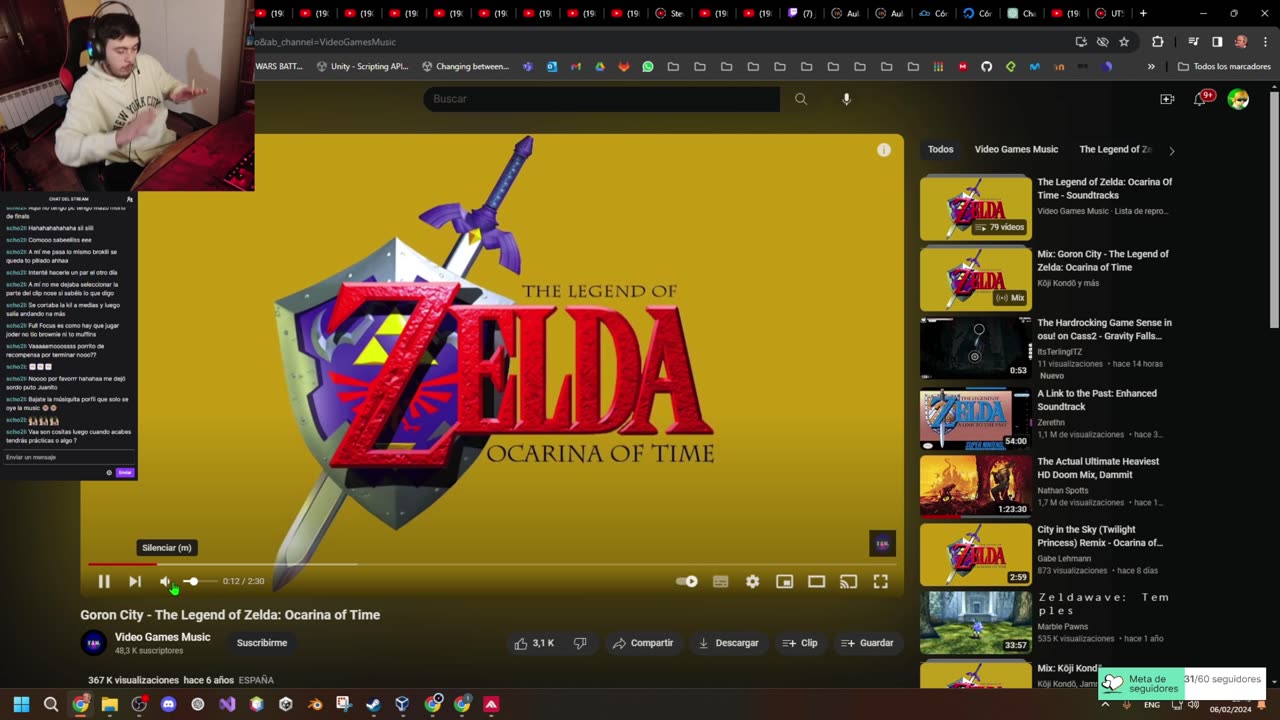
Task: Open a new browser tab
Action: click(1143, 14)
